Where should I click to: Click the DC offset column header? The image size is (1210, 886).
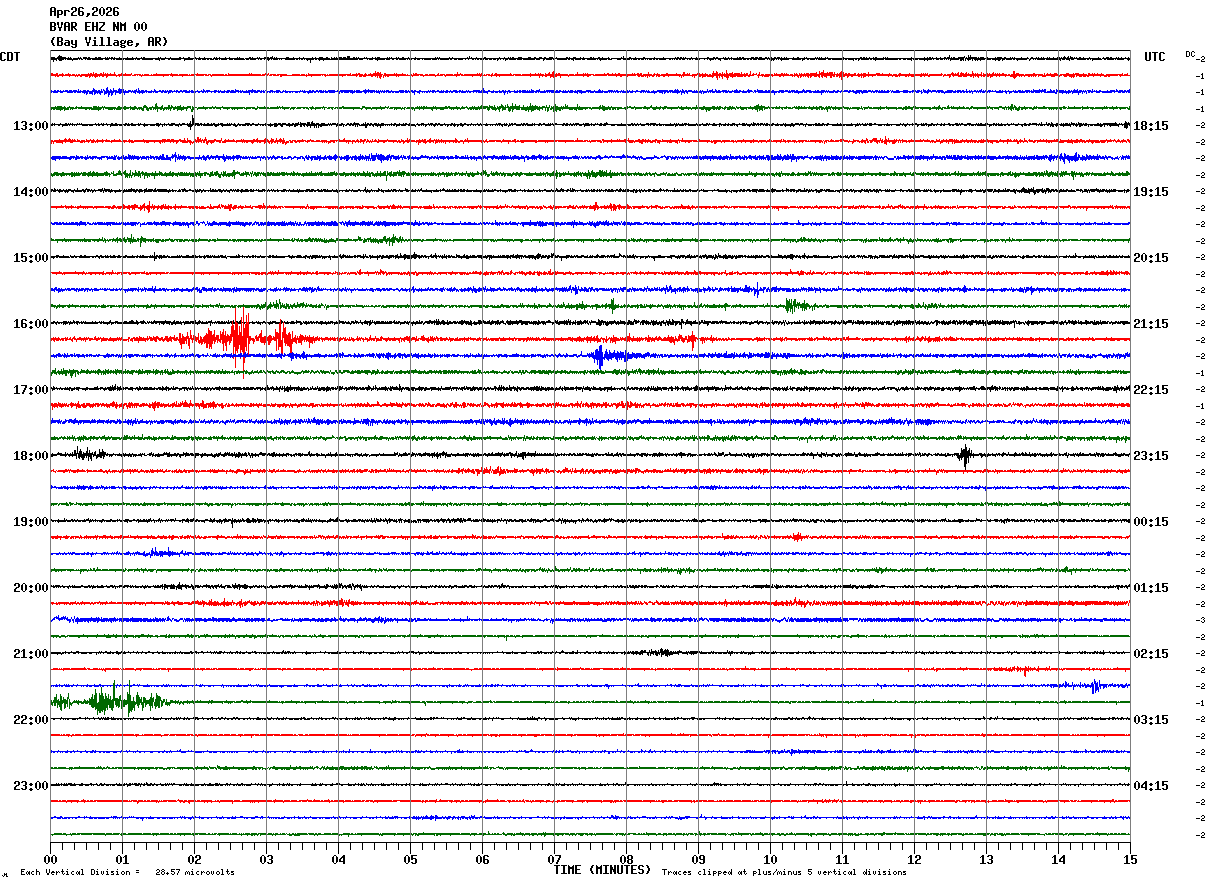coord(1190,53)
